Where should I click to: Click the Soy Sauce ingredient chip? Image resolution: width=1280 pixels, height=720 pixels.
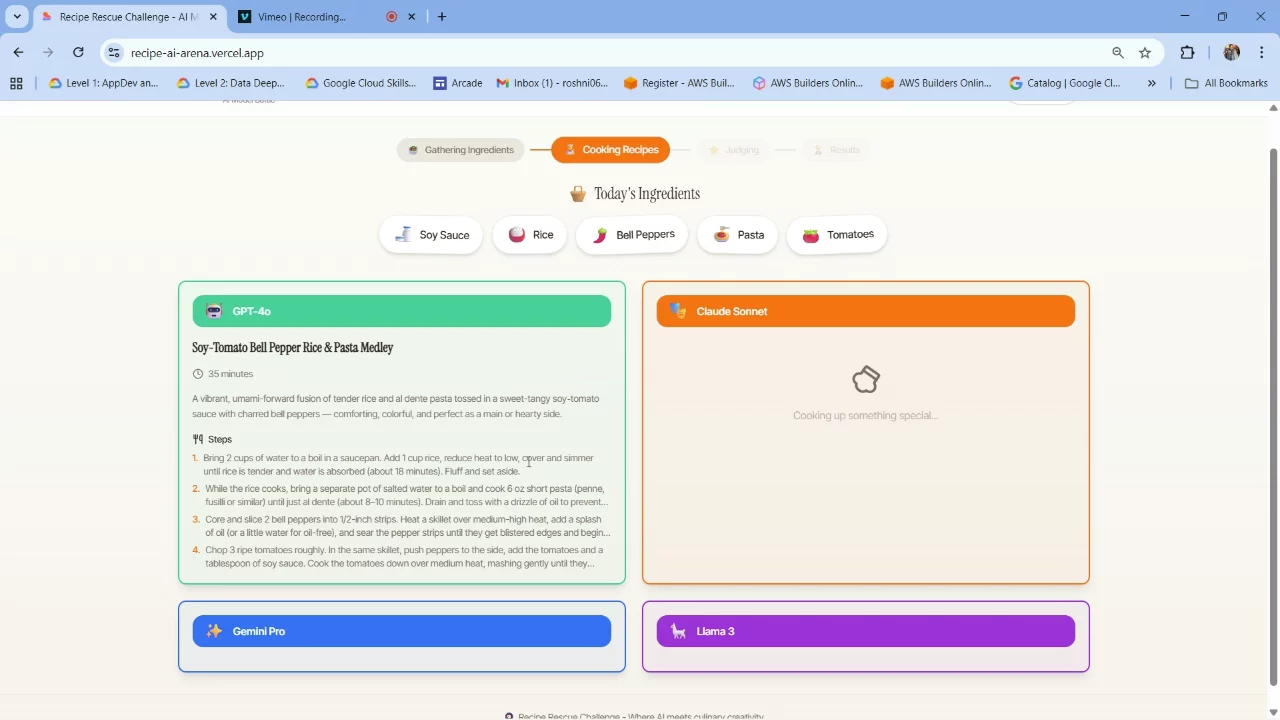pyautogui.click(x=431, y=235)
